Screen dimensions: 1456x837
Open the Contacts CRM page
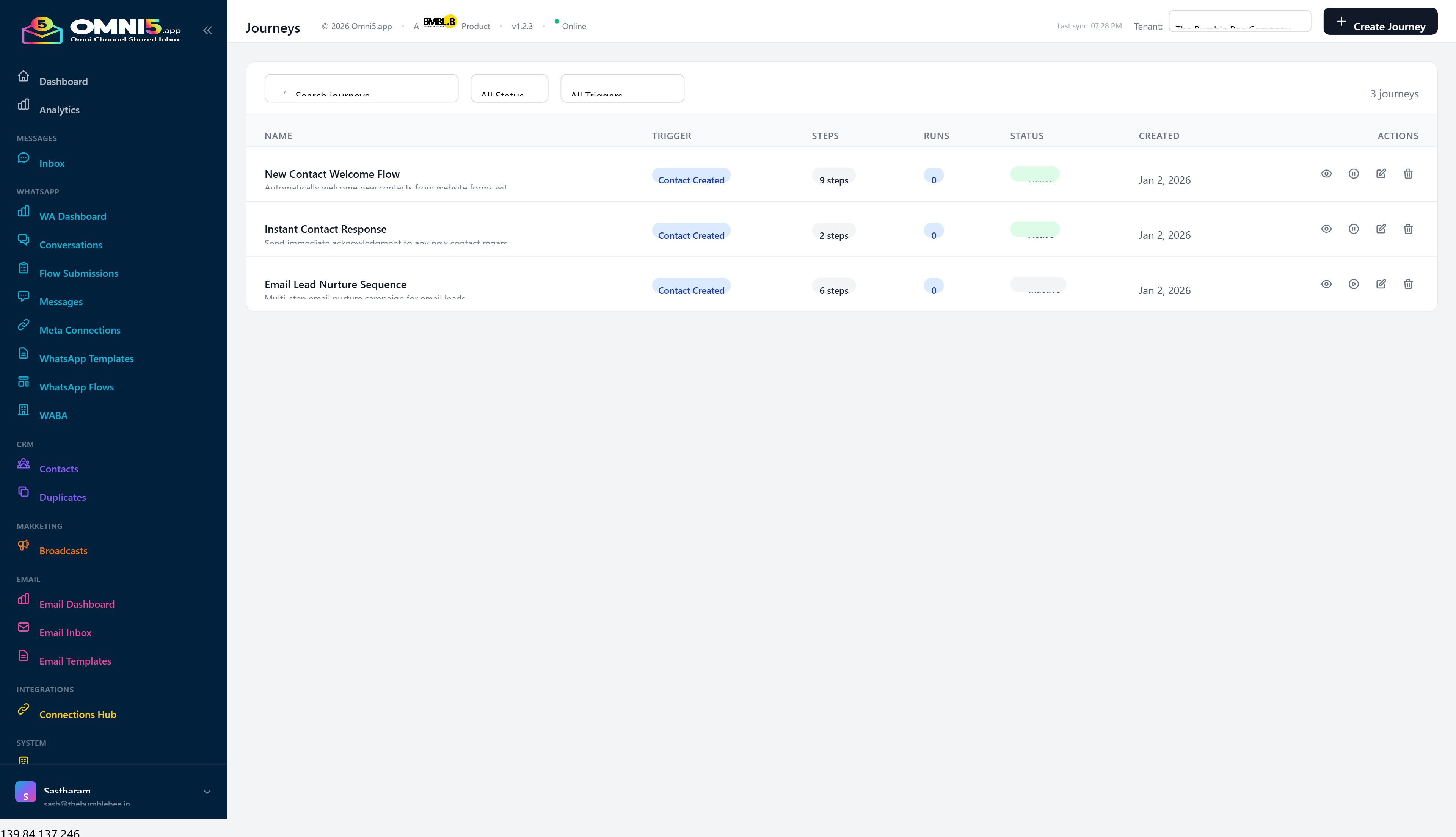pos(59,469)
